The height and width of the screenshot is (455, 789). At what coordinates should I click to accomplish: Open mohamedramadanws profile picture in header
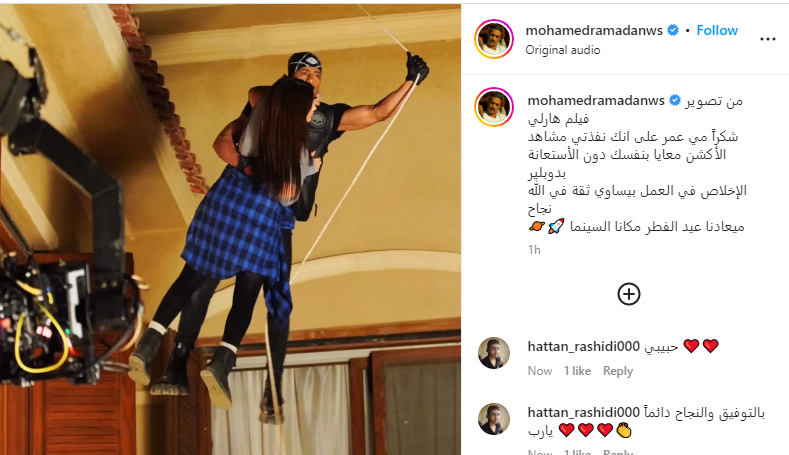click(x=494, y=39)
